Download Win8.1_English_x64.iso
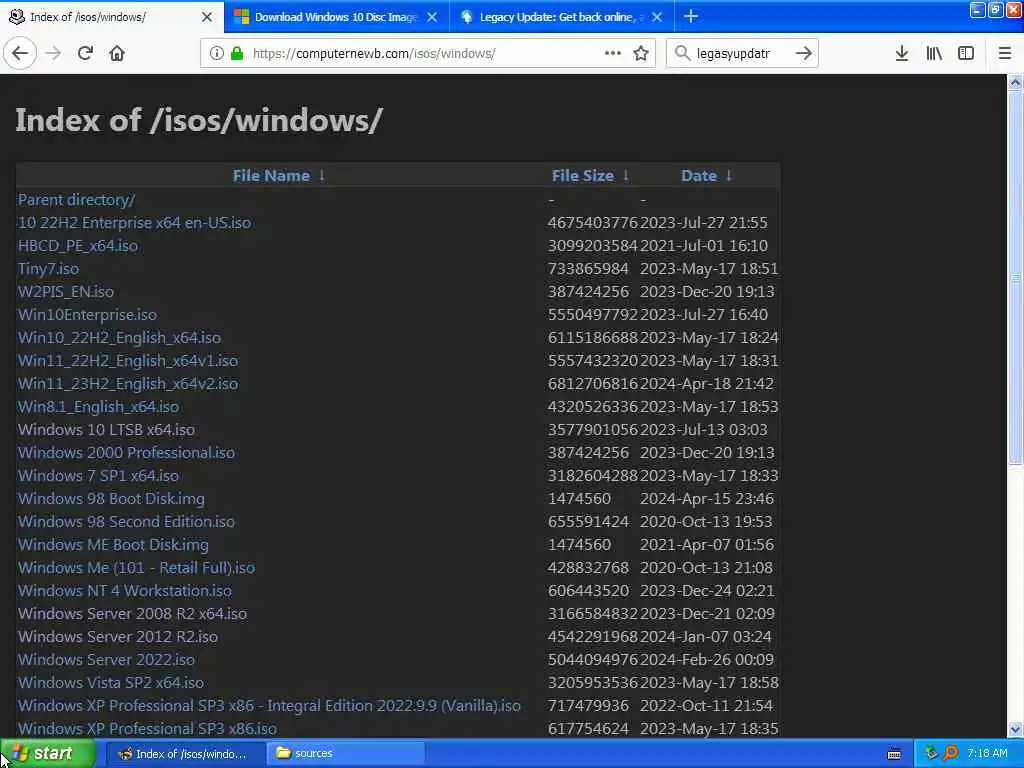Image resolution: width=1024 pixels, height=768 pixels. click(99, 406)
